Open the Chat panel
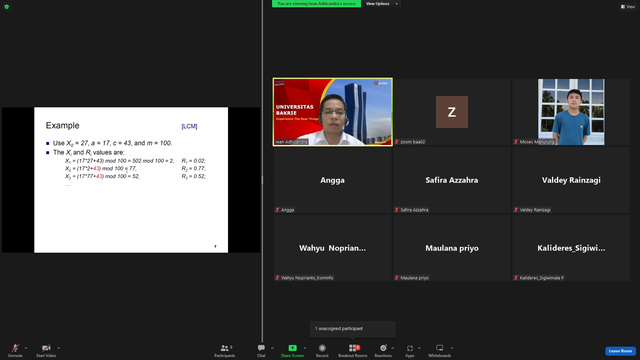 (x=261, y=350)
